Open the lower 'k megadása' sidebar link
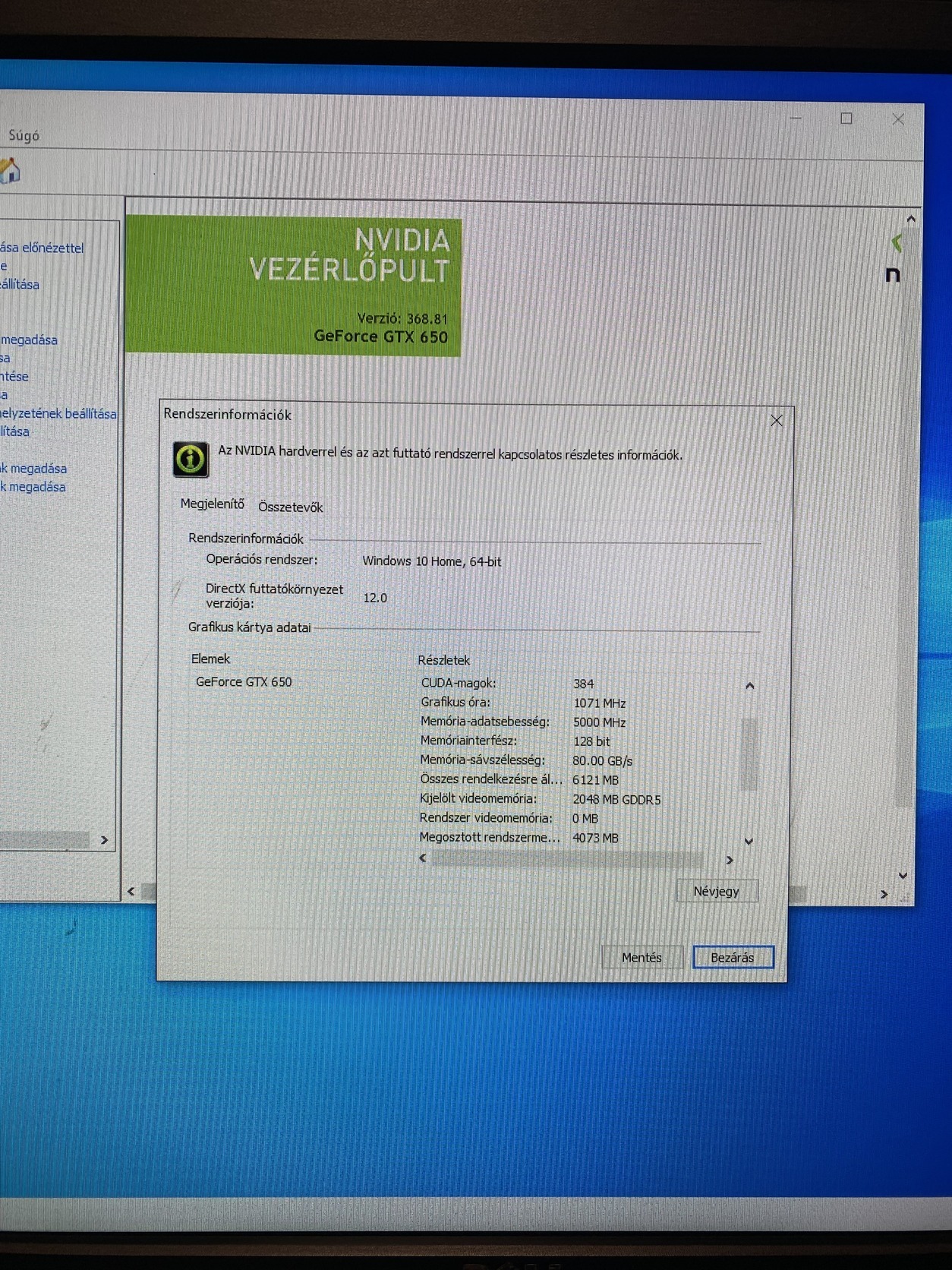The height and width of the screenshot is (1270, 952). click(x=33, y=487)
